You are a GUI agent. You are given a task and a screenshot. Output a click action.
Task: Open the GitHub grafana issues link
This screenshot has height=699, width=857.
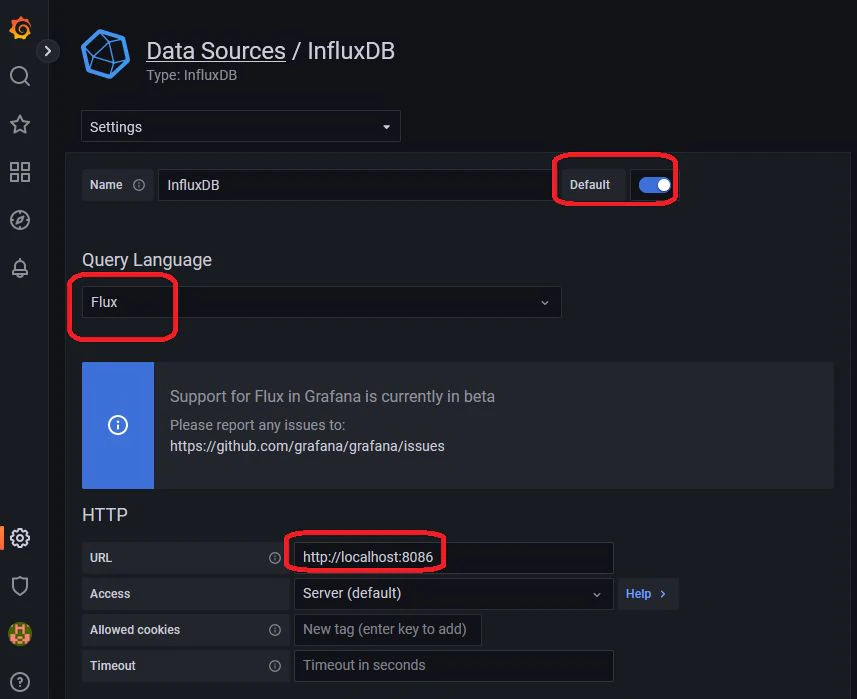point(307,446)
